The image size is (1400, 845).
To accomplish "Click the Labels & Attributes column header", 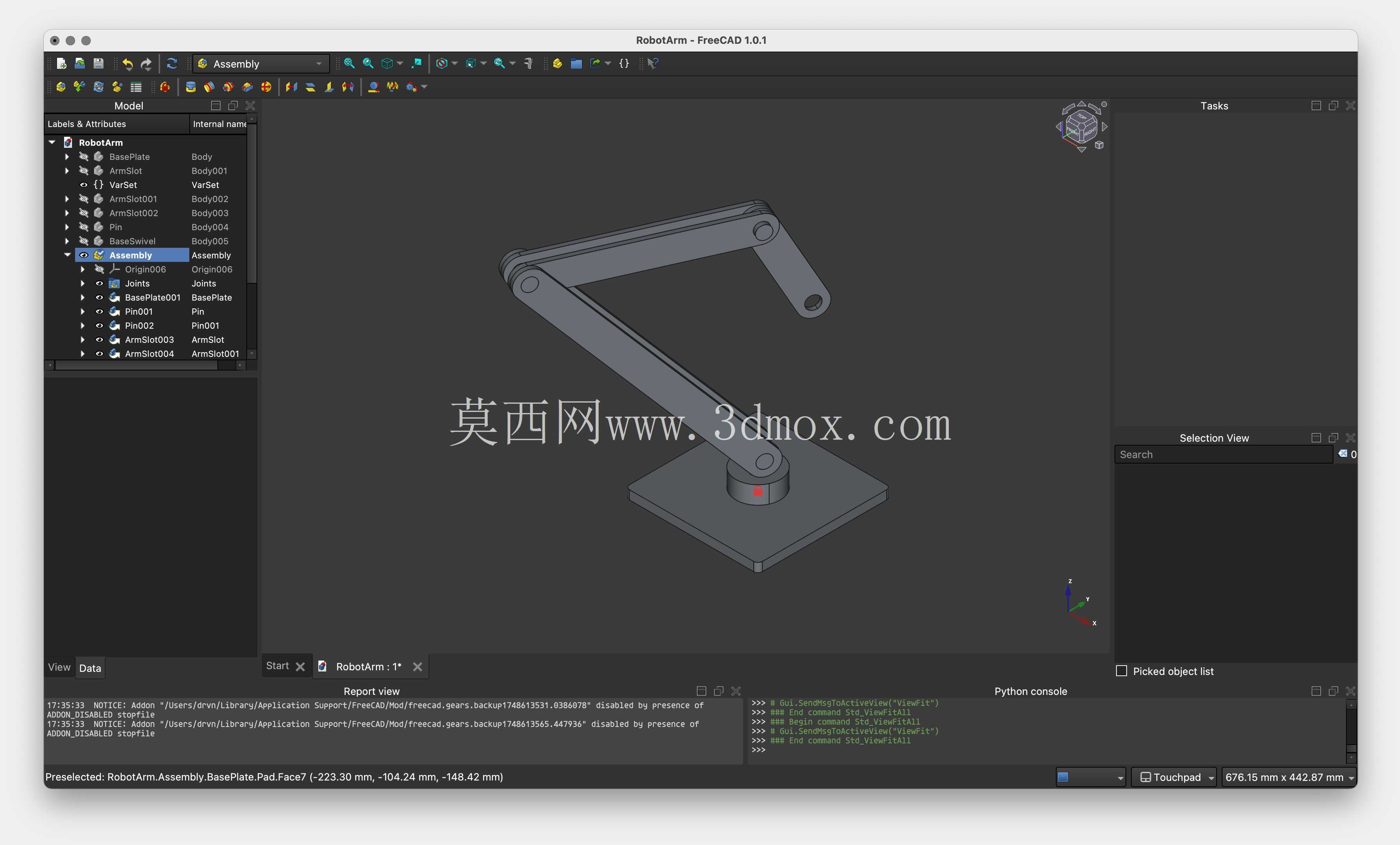I will click(x=117, y=124).
